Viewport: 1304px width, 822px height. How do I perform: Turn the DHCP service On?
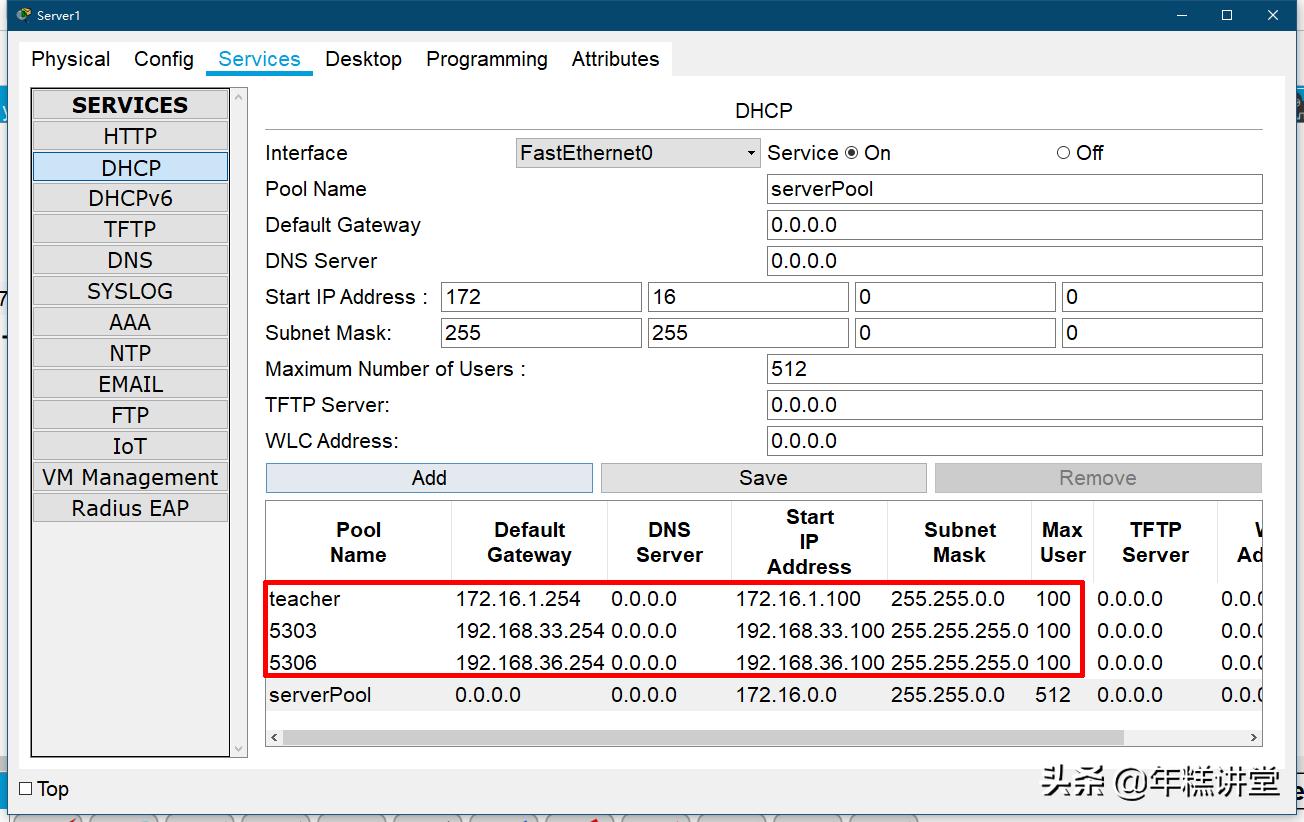(x=852, y=153)
